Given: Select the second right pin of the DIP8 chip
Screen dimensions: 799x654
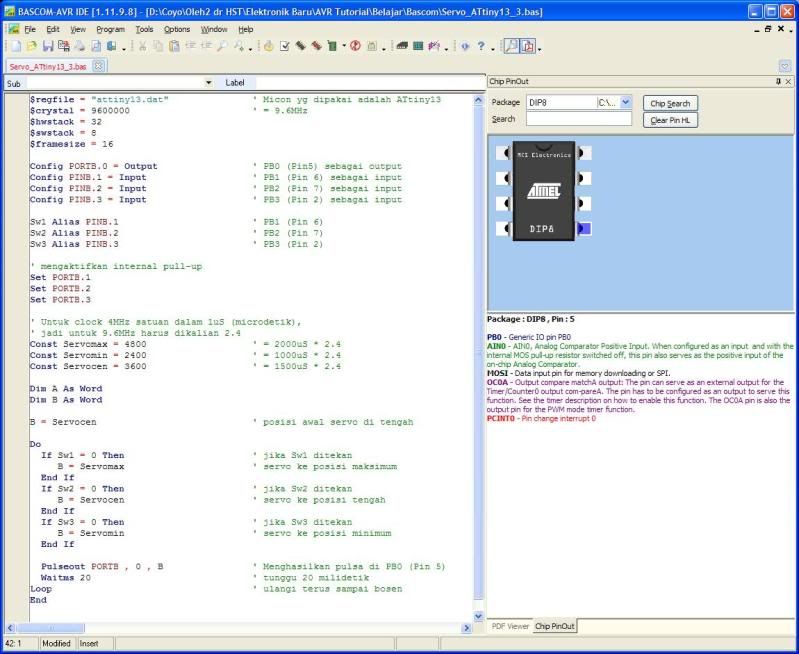Looking at the screenshot, I should point(584,178).
